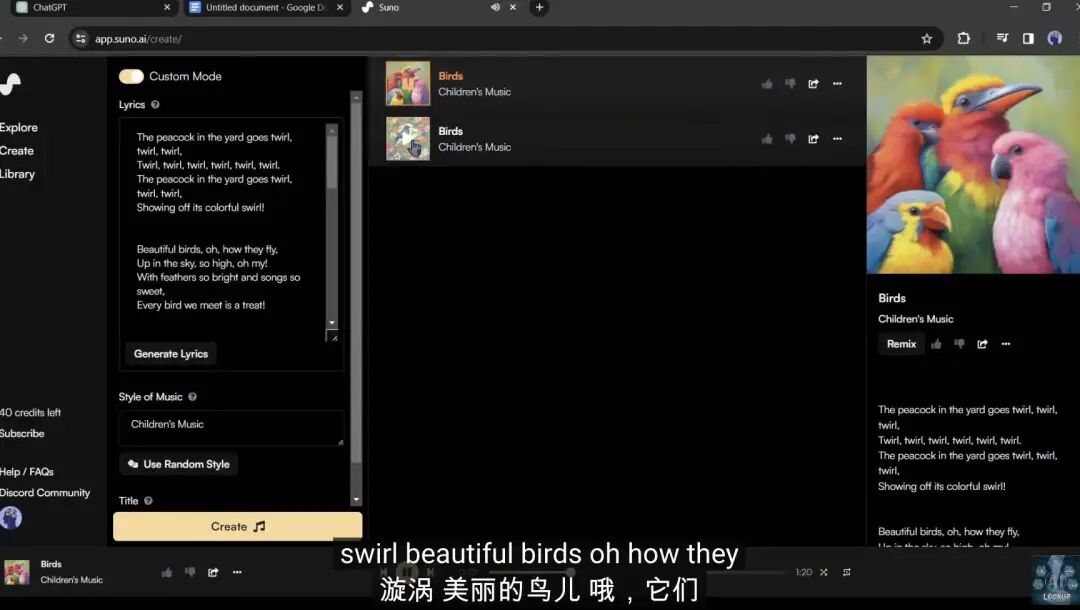Open the Explore page
The width and height of the screenshot is (1080, 610).
(x=19, y=127)
